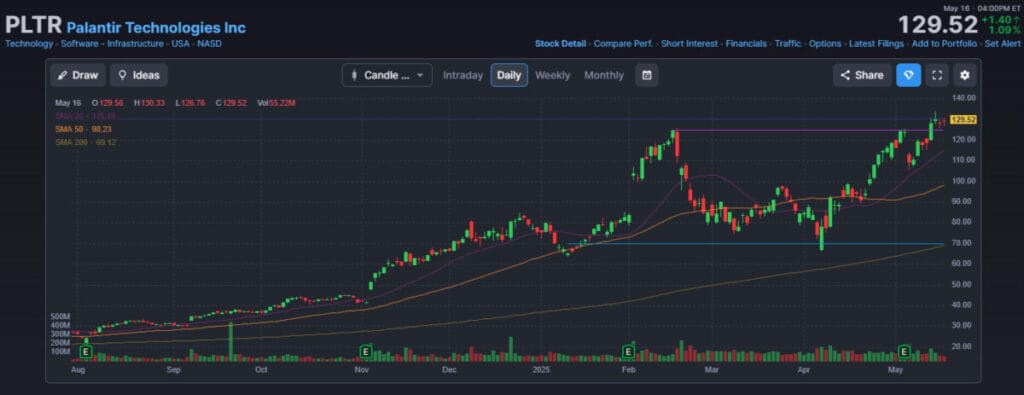Switch to the Weekly timeframe
This screenshot has width=1024, height=395.
point(552,75)
